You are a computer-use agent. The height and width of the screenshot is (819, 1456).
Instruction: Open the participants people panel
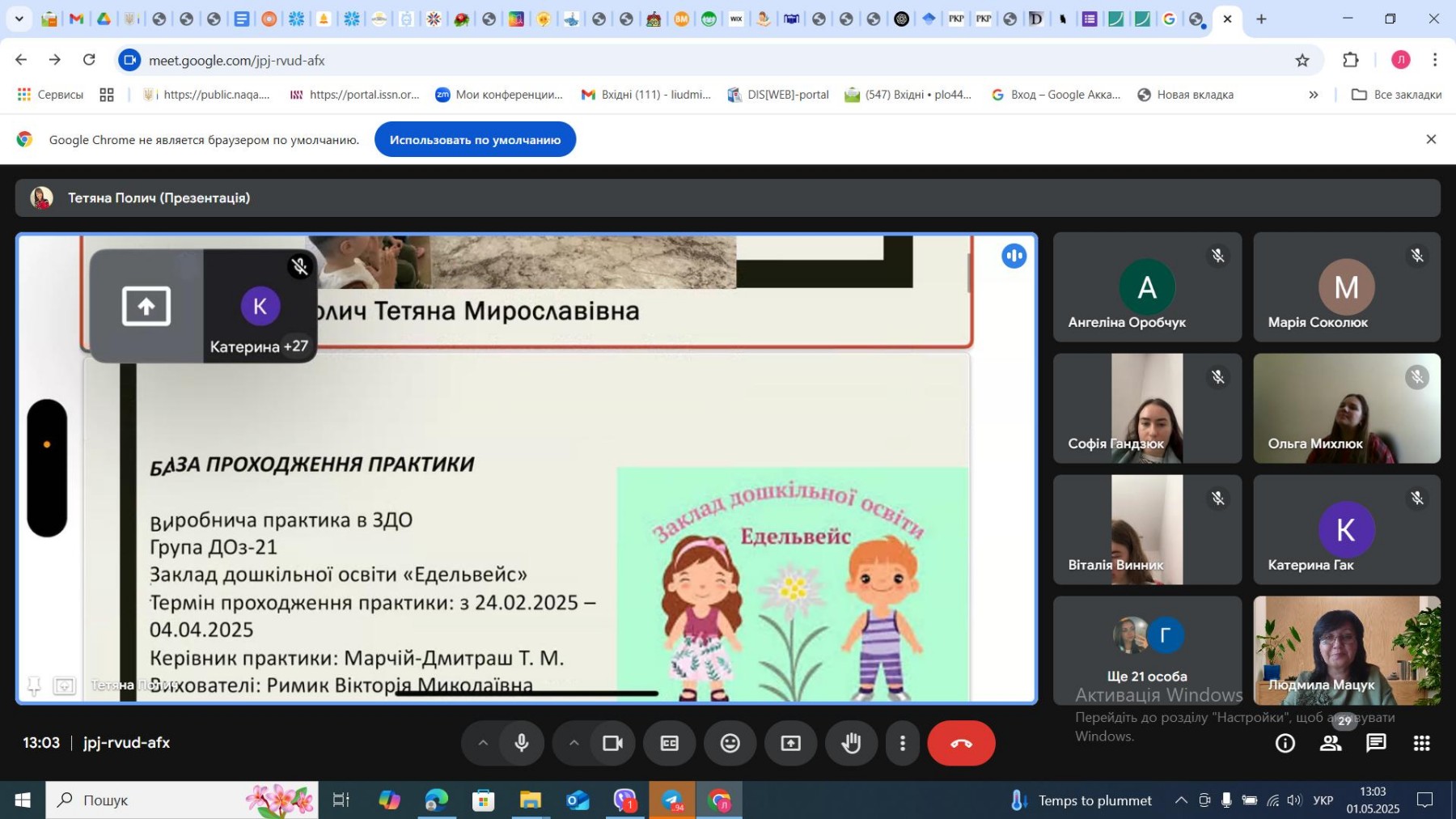pyautogui.click(x=1330, y=743)
